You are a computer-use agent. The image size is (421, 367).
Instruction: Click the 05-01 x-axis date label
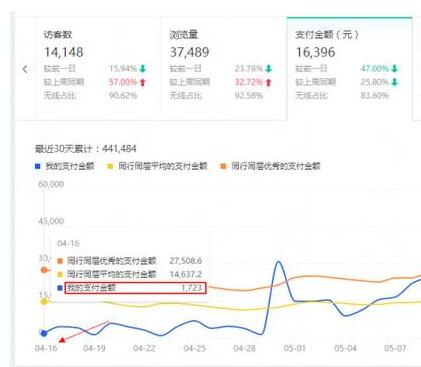pyautogui.click(x=295, y=348)
